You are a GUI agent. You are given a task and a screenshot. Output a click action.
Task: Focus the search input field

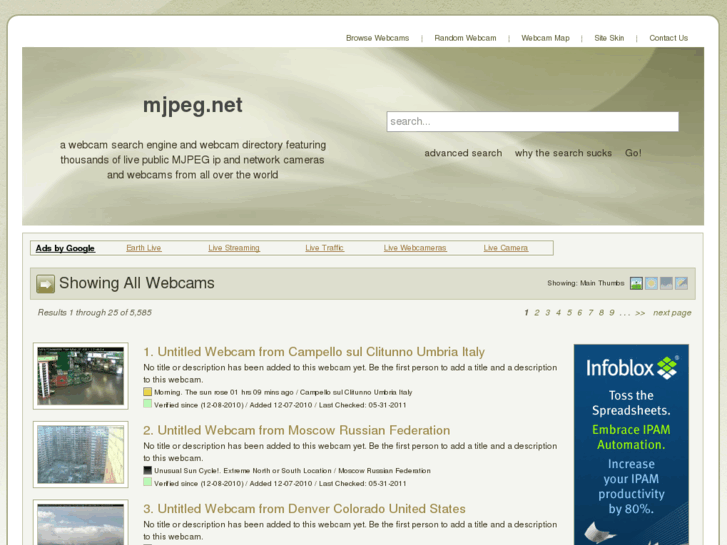tap(533, 122)
